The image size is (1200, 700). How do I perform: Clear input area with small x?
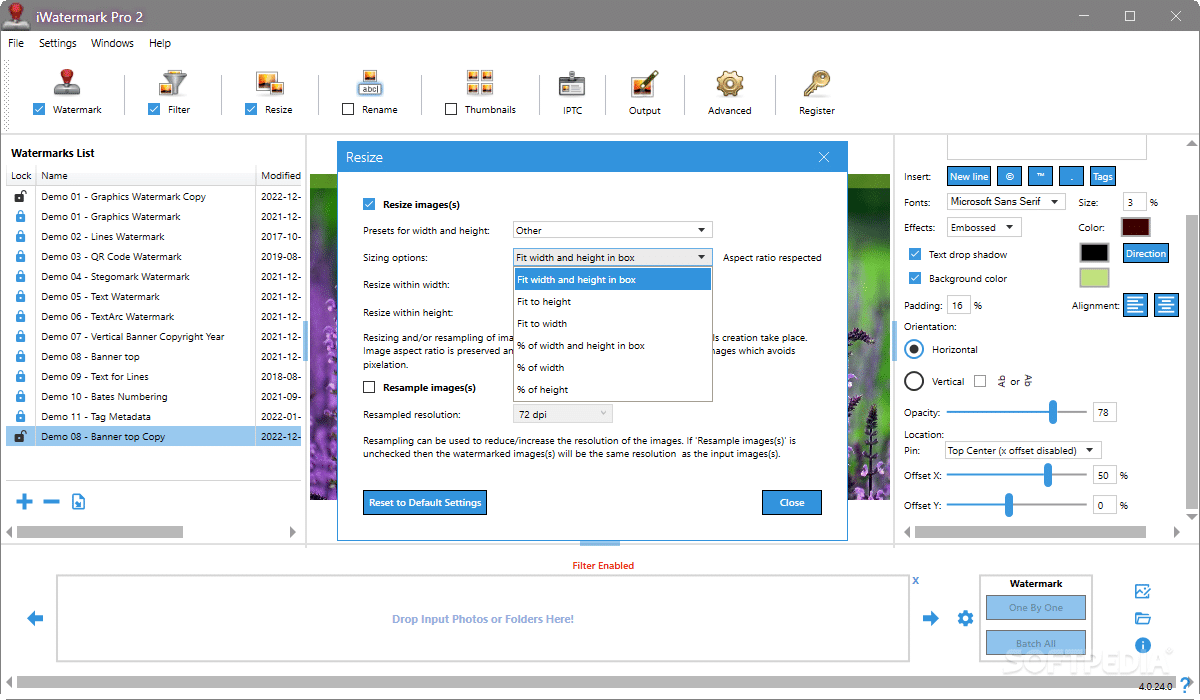click(x=915, y=580)
